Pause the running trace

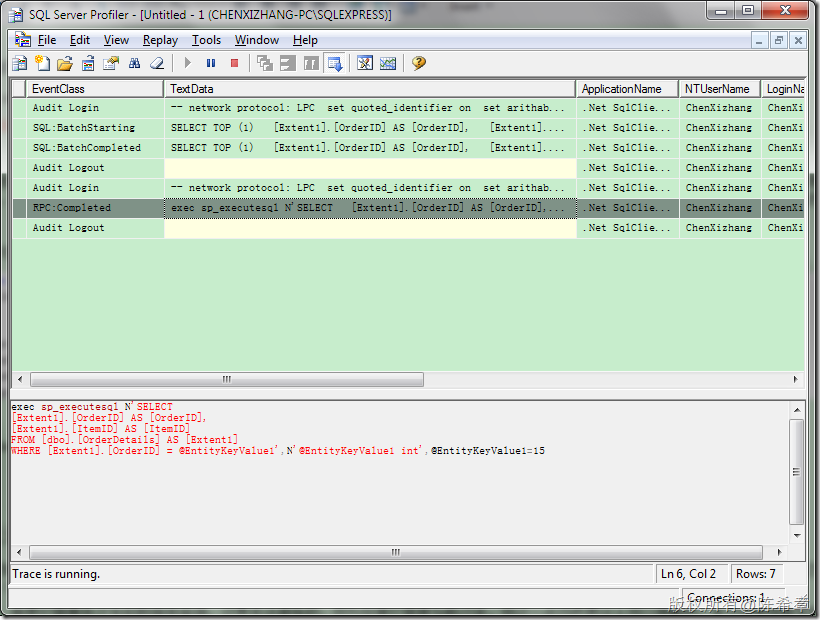(x=211, y=63)
